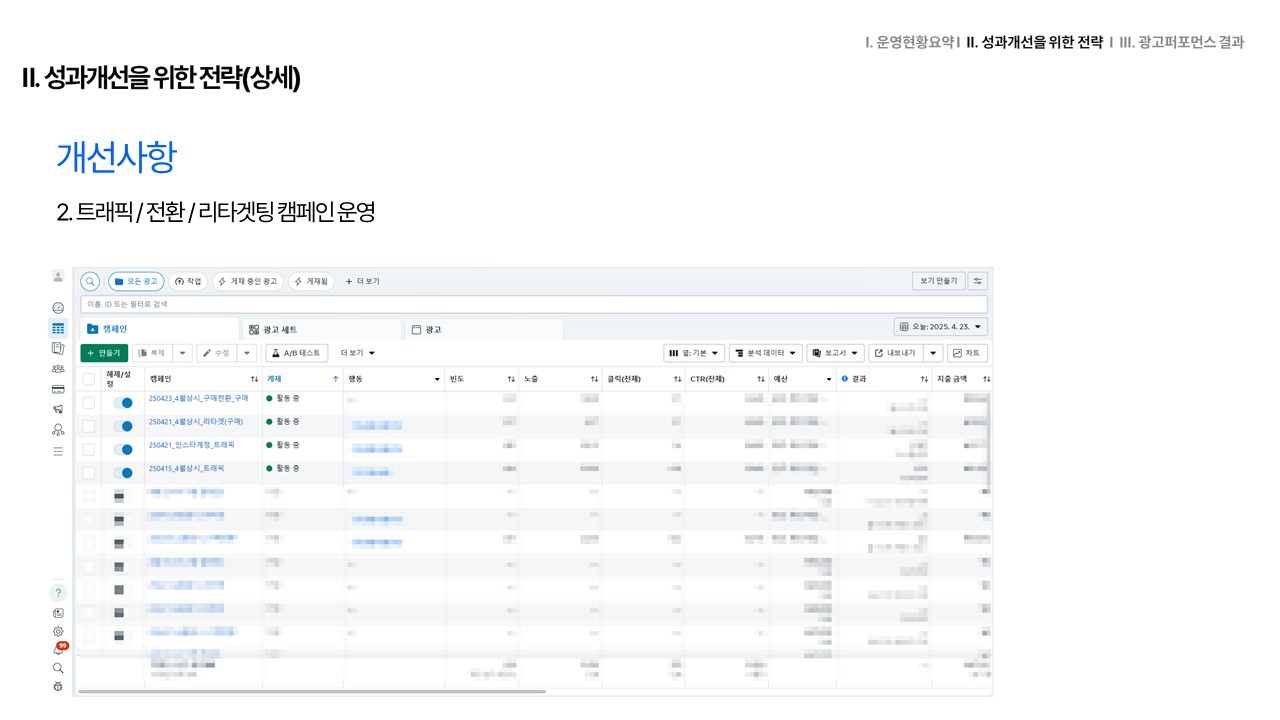Image resolution: width=1280 pixels, height=720 pixels.
Task: Click the search field for name, ID, or filter
Action: pyautogui.click(x=532, y=304)
